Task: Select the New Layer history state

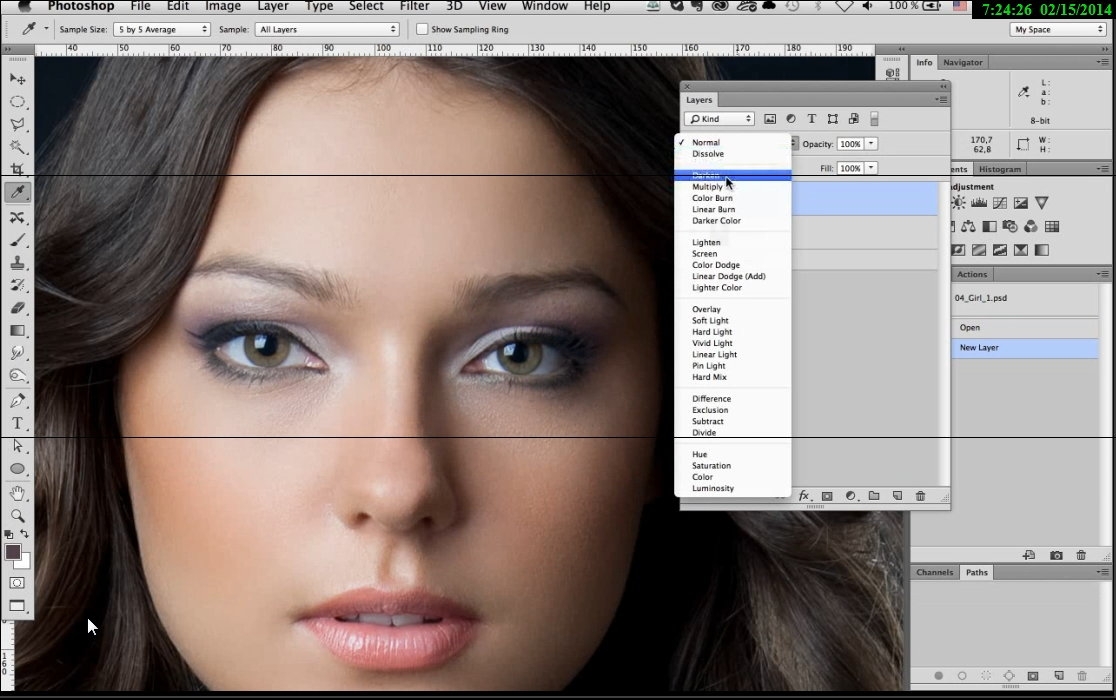Action: [1025, 348]
